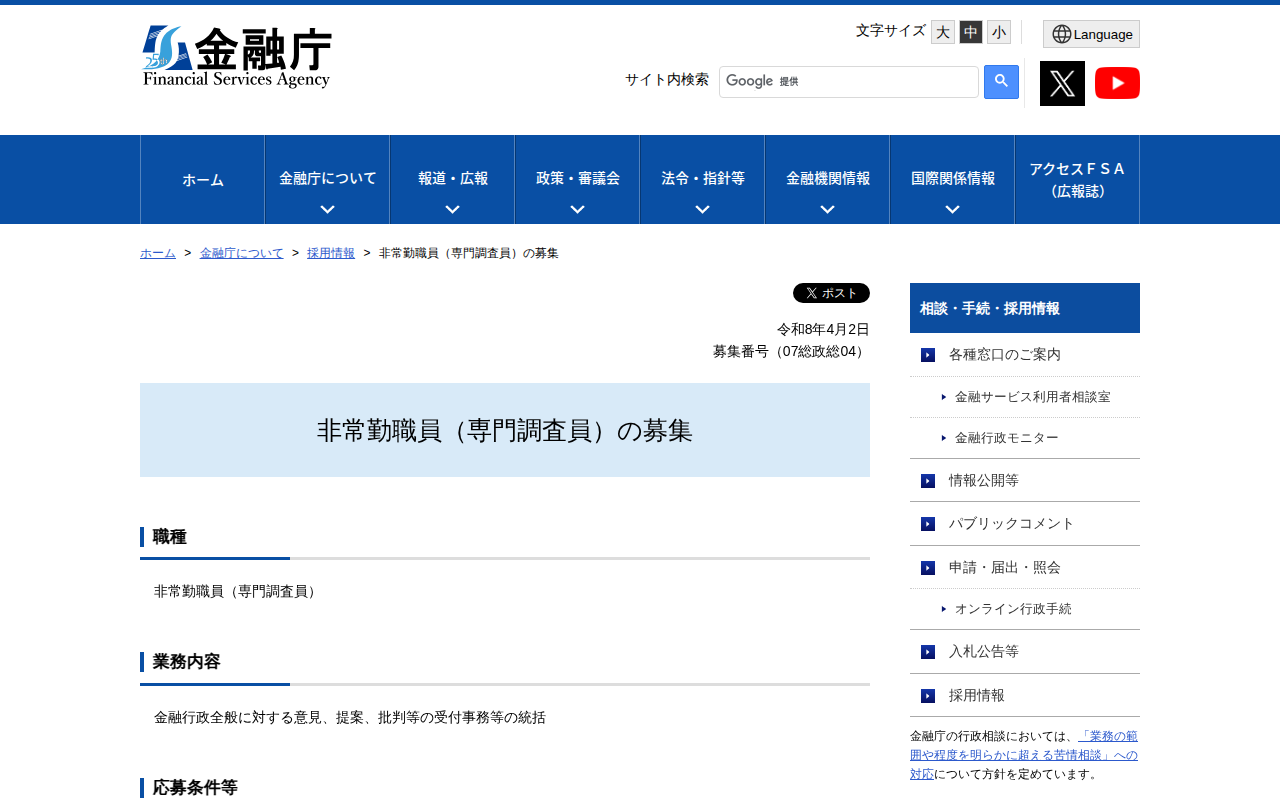This screenshot has height=800, width=1280.
Task: Open 申請・届出・照会 in the sidebar
Action: (x=1025, y=567)
